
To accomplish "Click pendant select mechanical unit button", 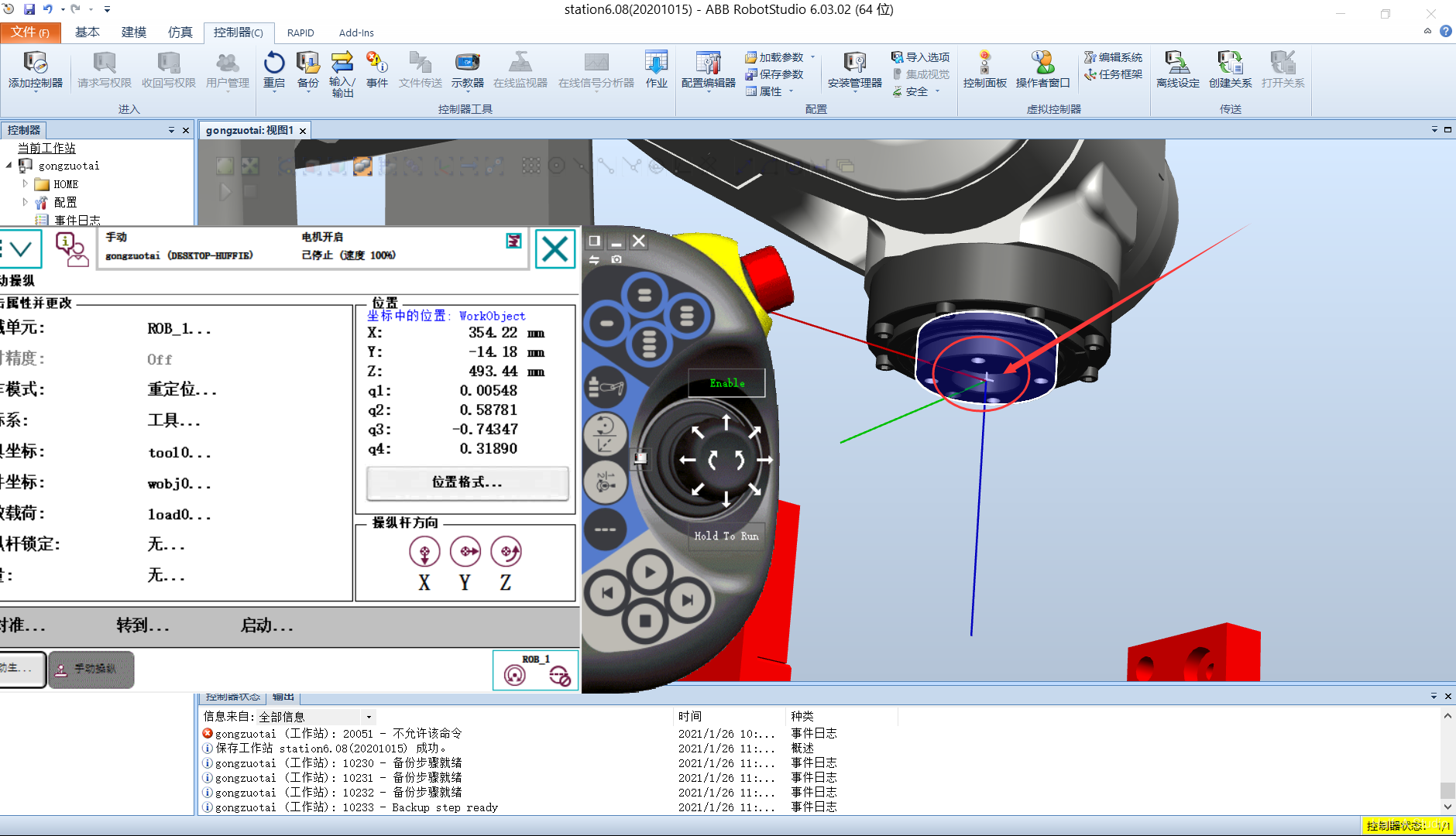I will 605,385.
